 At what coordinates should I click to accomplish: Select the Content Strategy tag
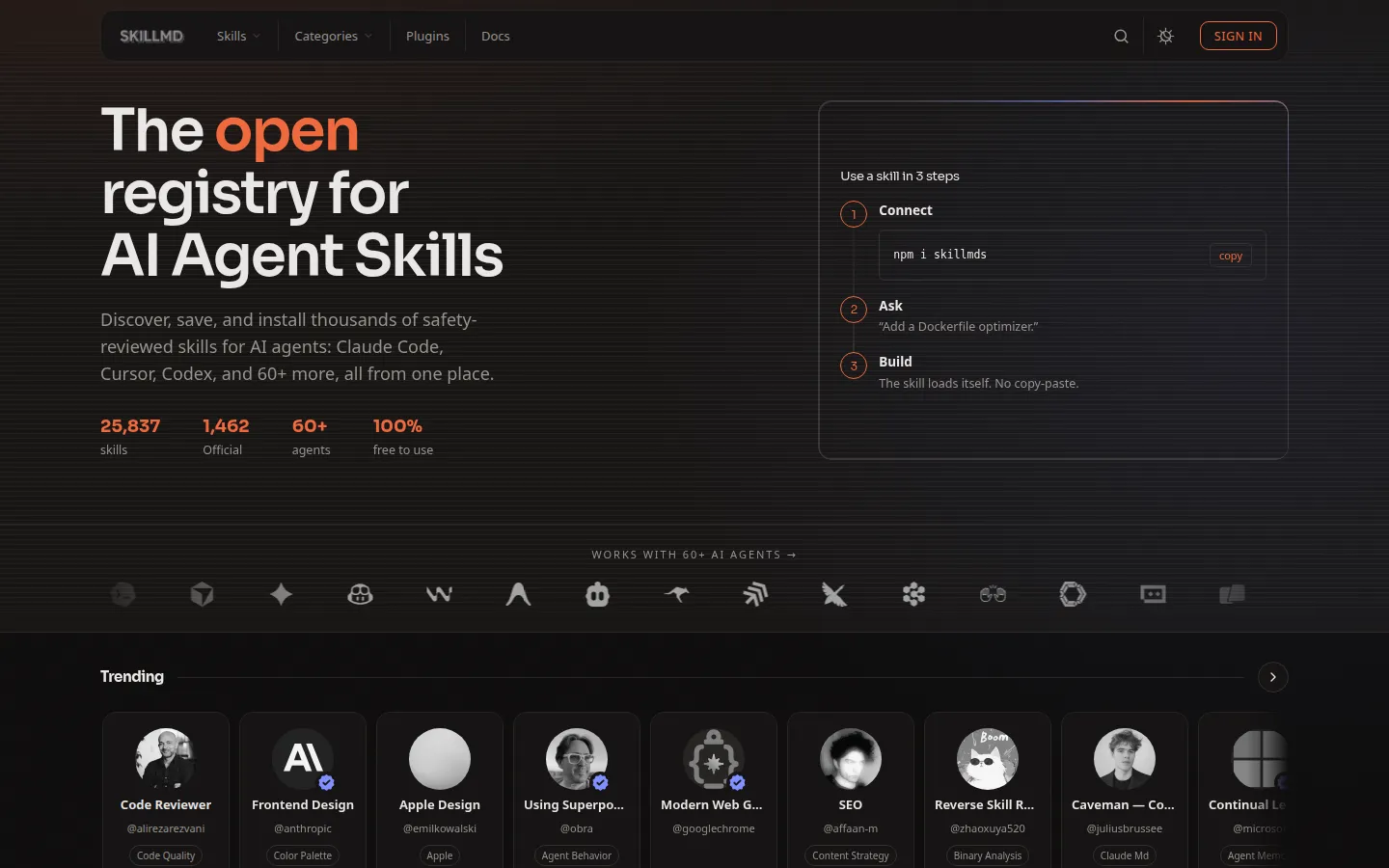click(851, 855)
